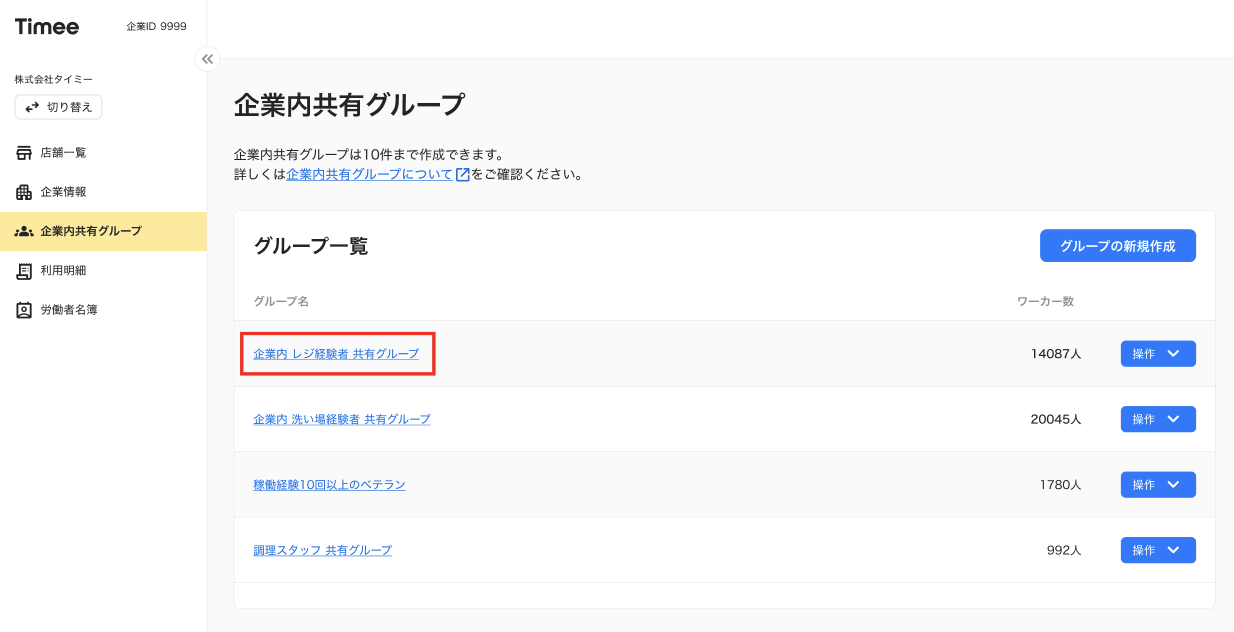This screenshot has height=632, width=1234.
Task: Open 労働者名簿 in the sidebar
Action: 103,310
